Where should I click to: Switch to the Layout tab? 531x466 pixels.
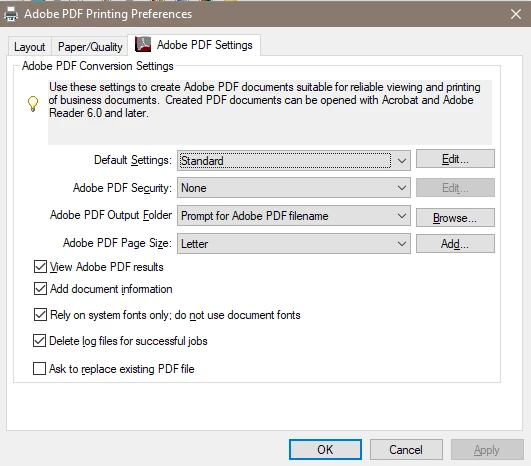point(29,46)
